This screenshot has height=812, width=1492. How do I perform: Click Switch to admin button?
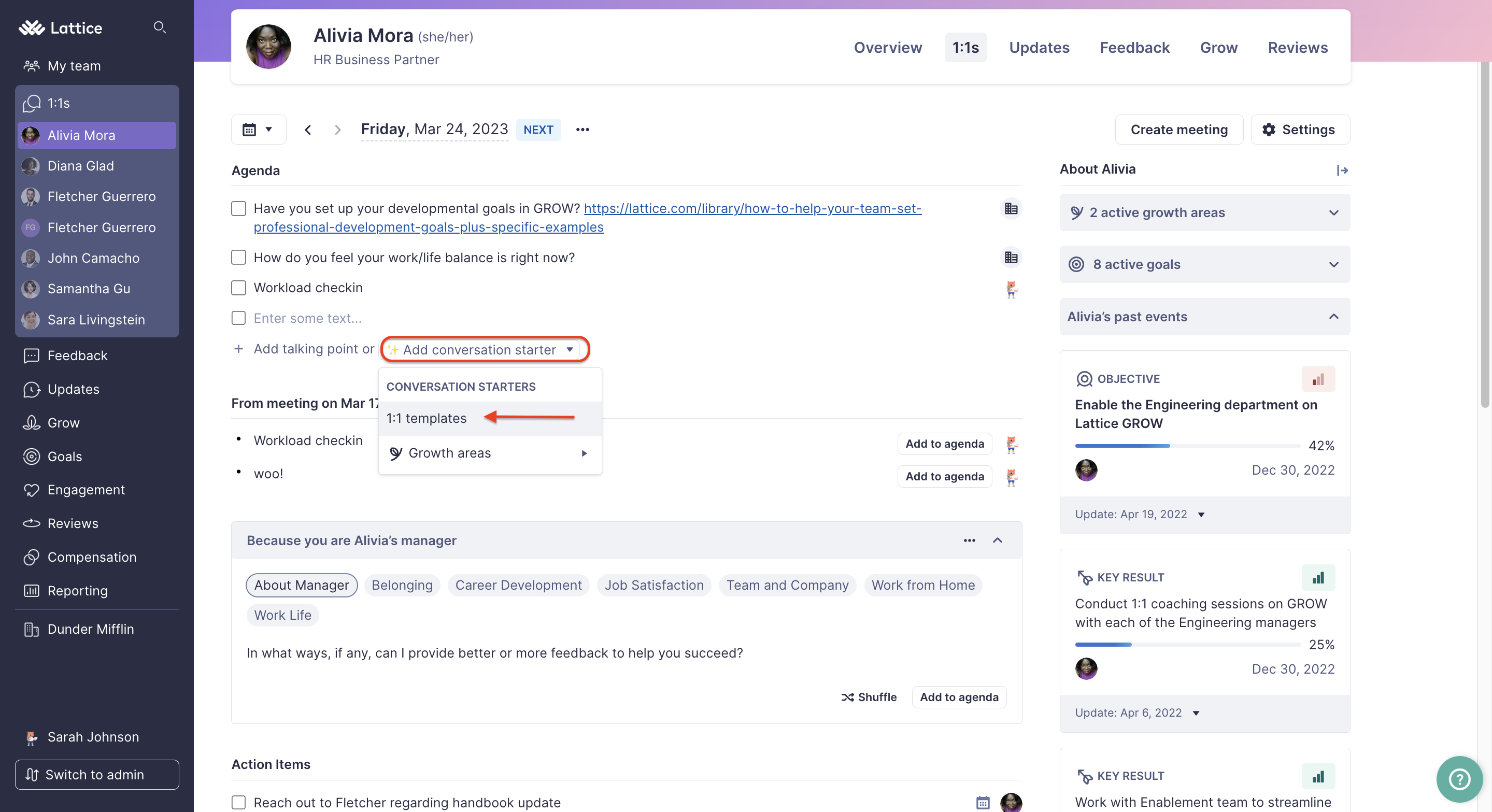pyautogui.click(x=97, y=775)
